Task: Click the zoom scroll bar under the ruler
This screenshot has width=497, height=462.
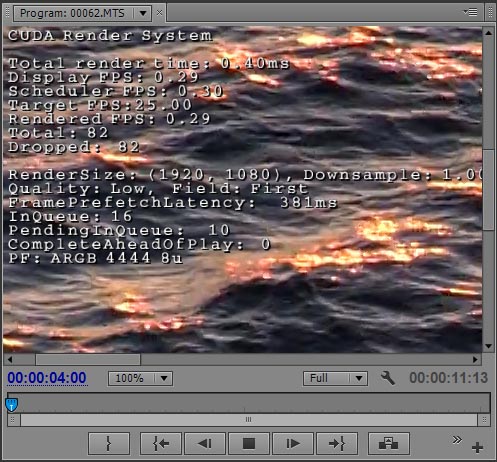Action: click(x=249, y=420)
